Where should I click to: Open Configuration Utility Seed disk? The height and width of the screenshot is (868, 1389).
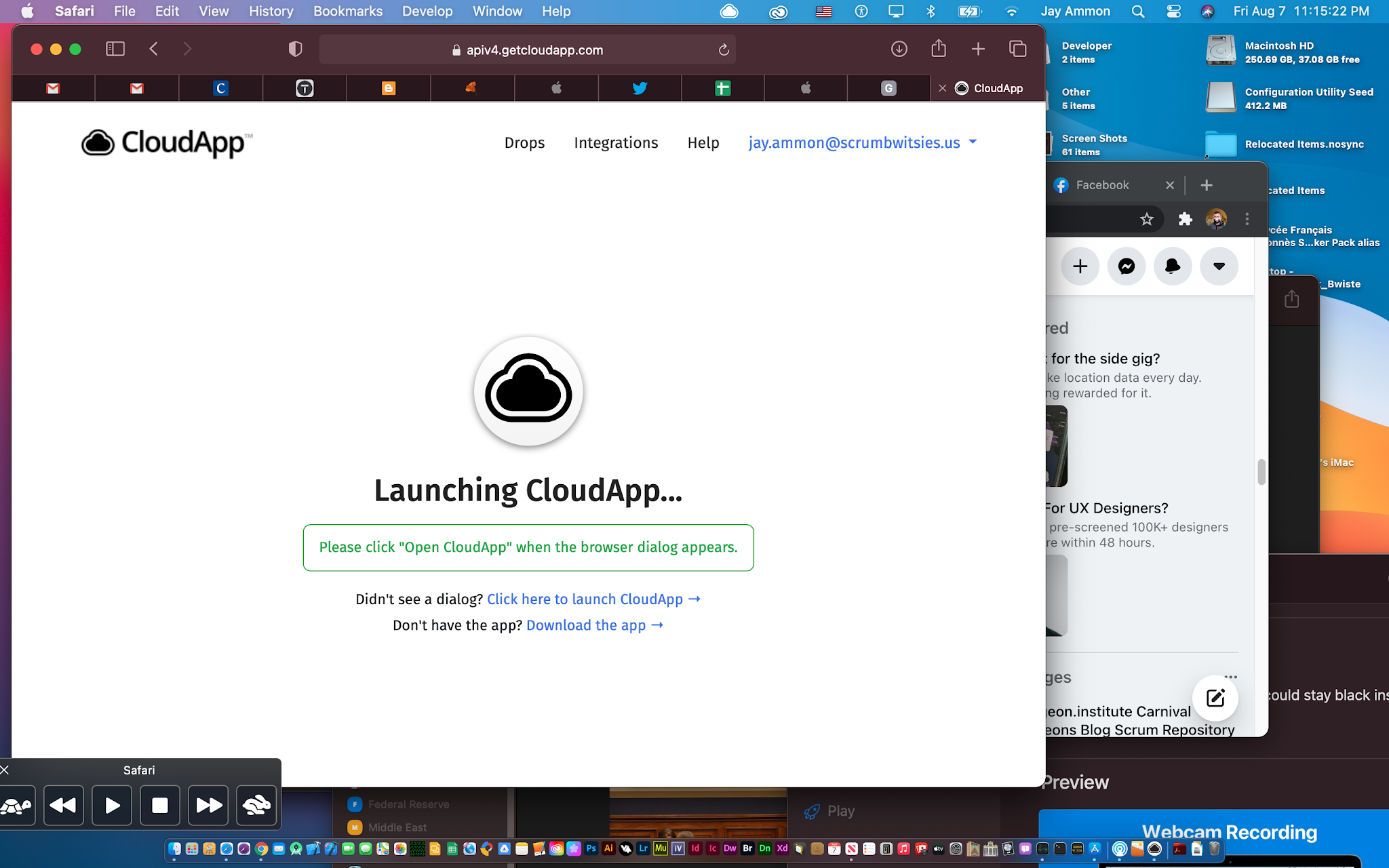point(1221,97)
